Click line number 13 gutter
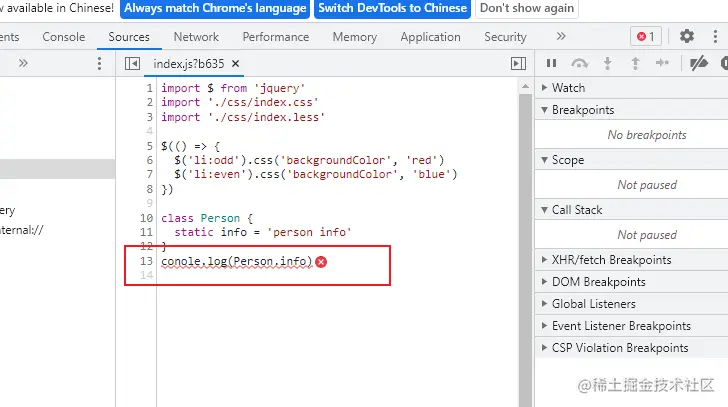 tap(146, 261)
